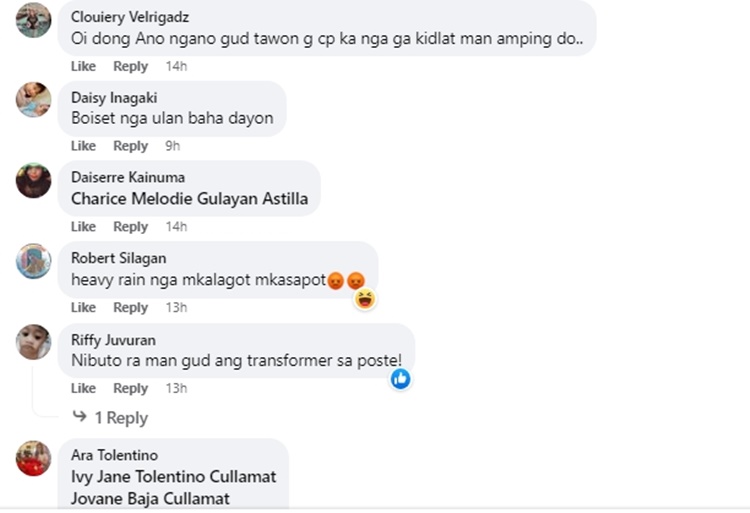750x513 pixels.
Task: Like Daisy Inagaki's comment
Action: 83,146
